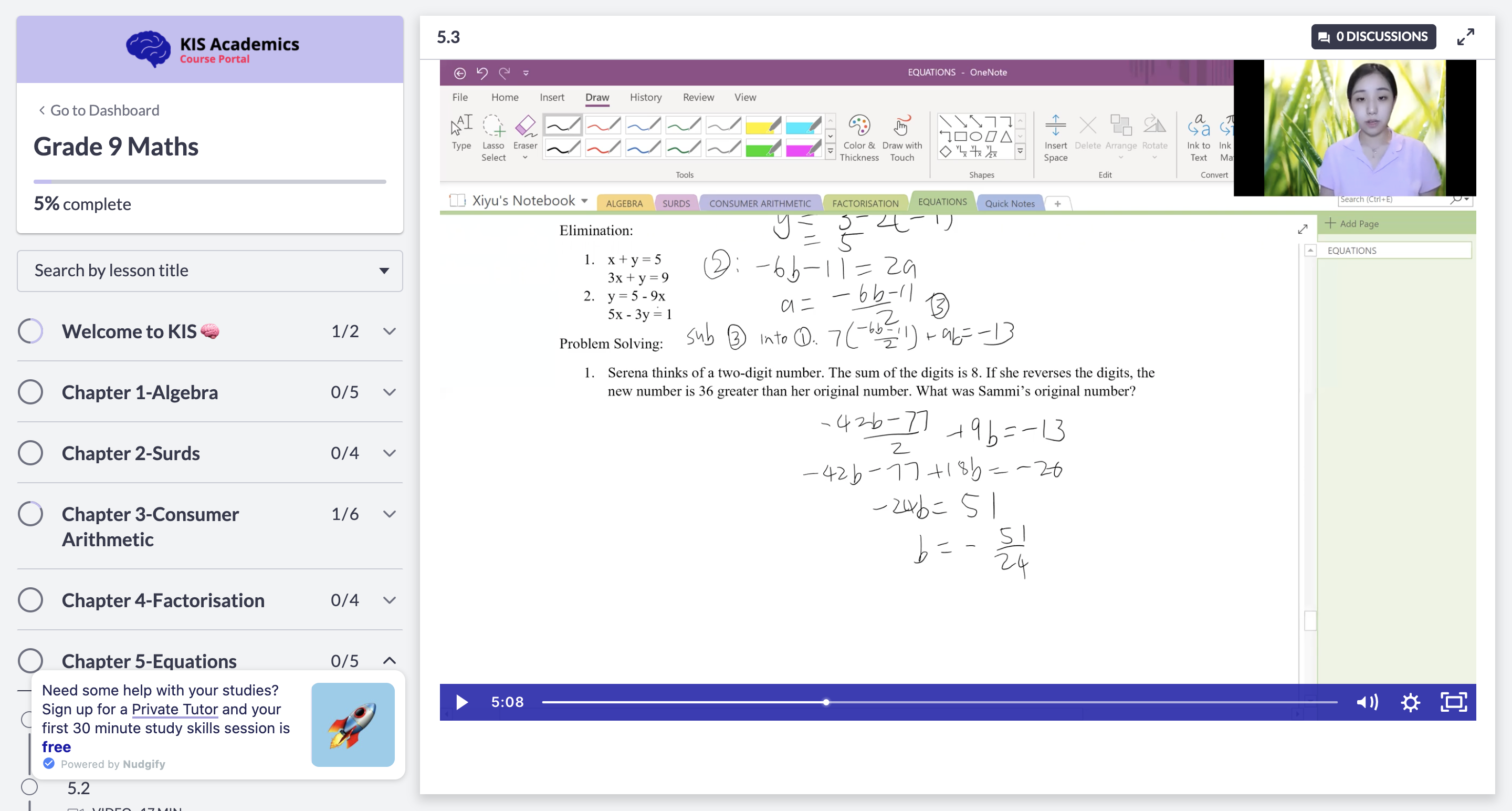Select the Eraser tool in OneNote
Image resolution: width=1512 pixels, height=811 pixels.
(525, 135)
